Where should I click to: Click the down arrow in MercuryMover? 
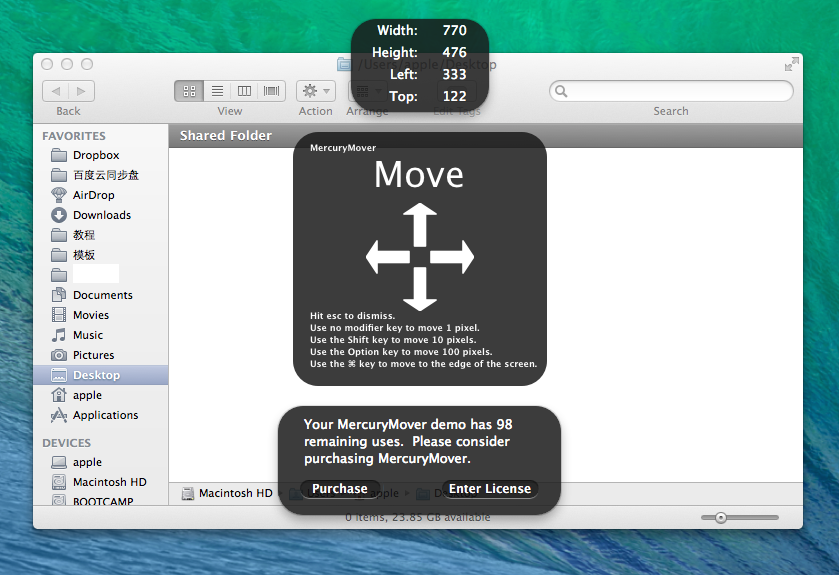[x=420, y=289]
